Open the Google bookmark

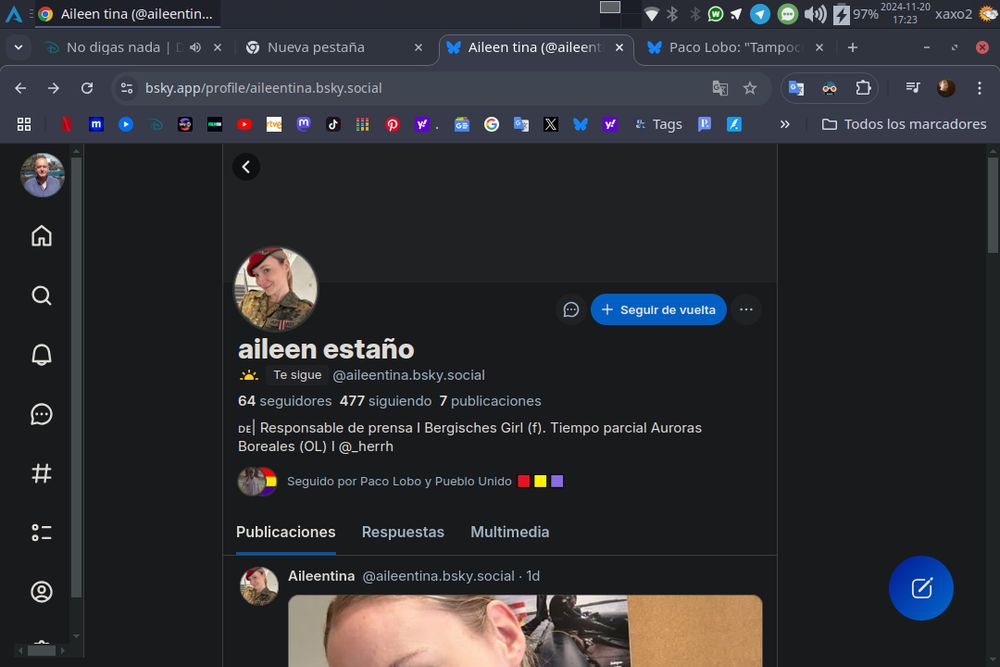click(x=491, y=124)
